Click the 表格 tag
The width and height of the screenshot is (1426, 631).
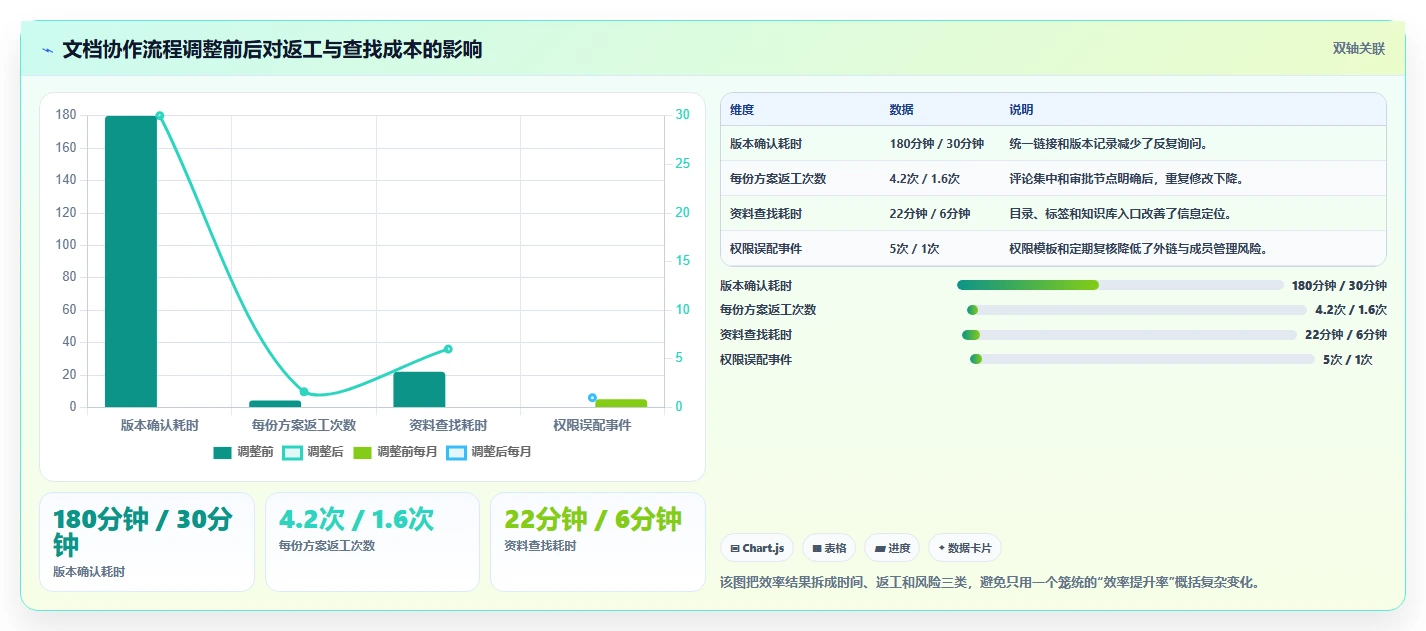click(829, 548)
